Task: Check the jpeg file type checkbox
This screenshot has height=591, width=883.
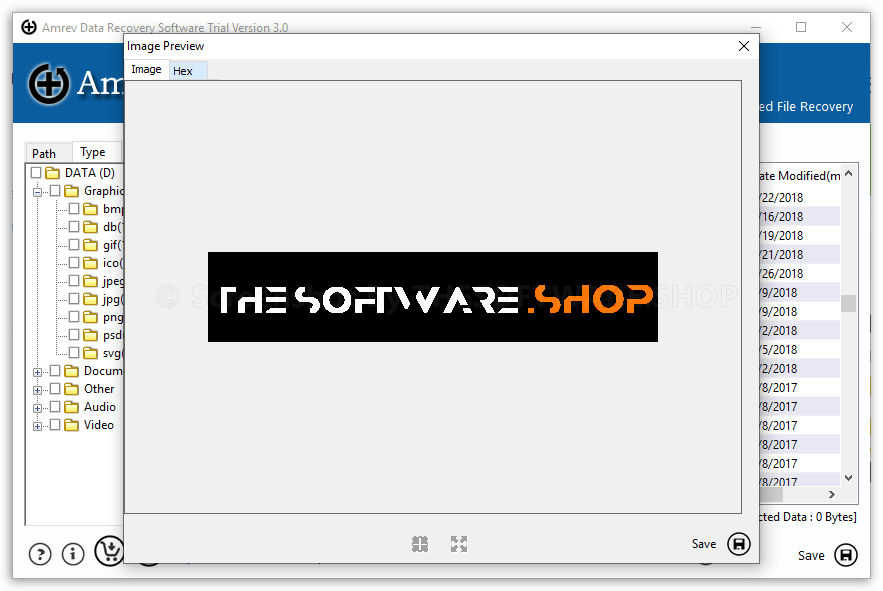Action: 74,280
